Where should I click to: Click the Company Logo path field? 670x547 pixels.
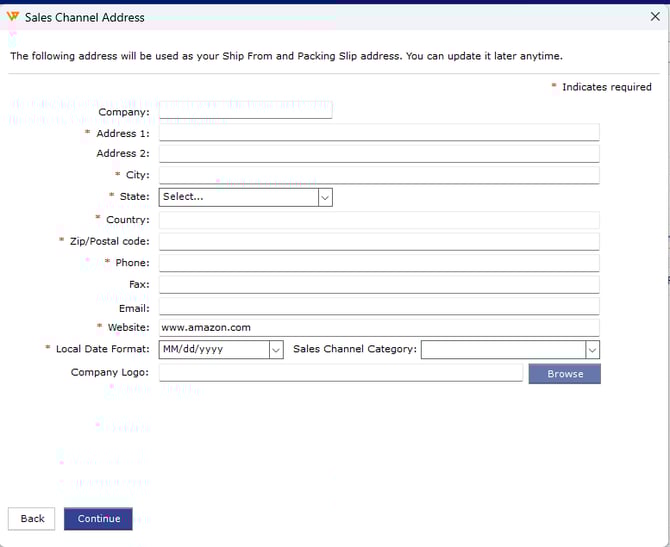click(340, 373)
